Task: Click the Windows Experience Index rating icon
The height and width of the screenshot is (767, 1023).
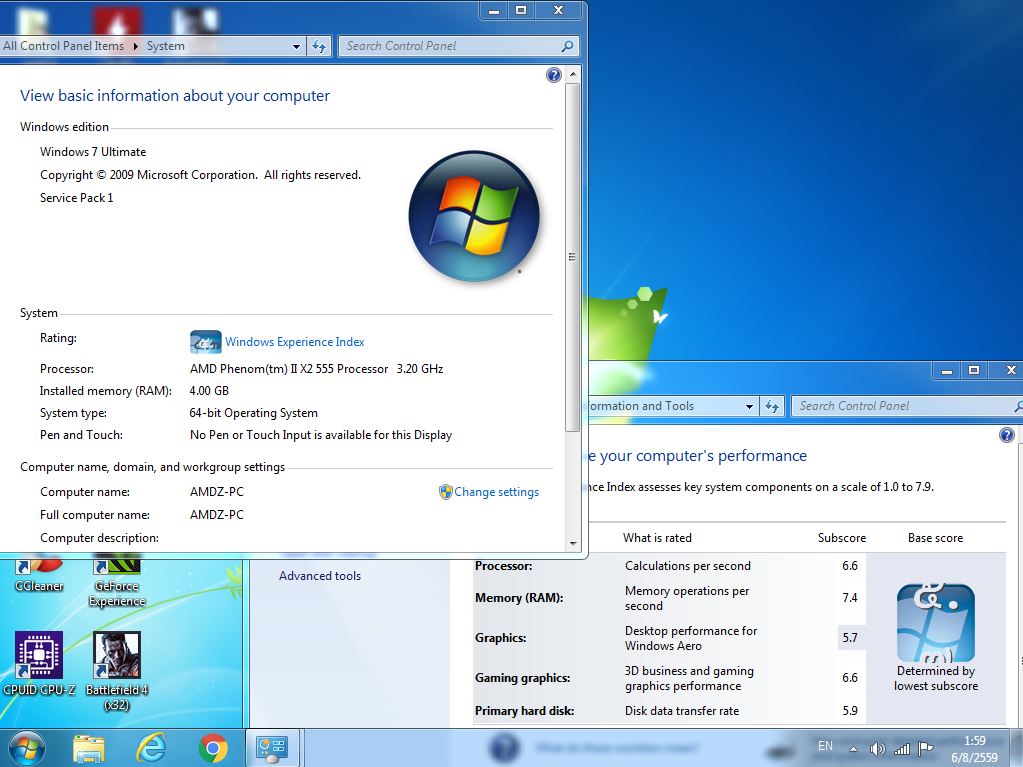Action: point(205,342)
